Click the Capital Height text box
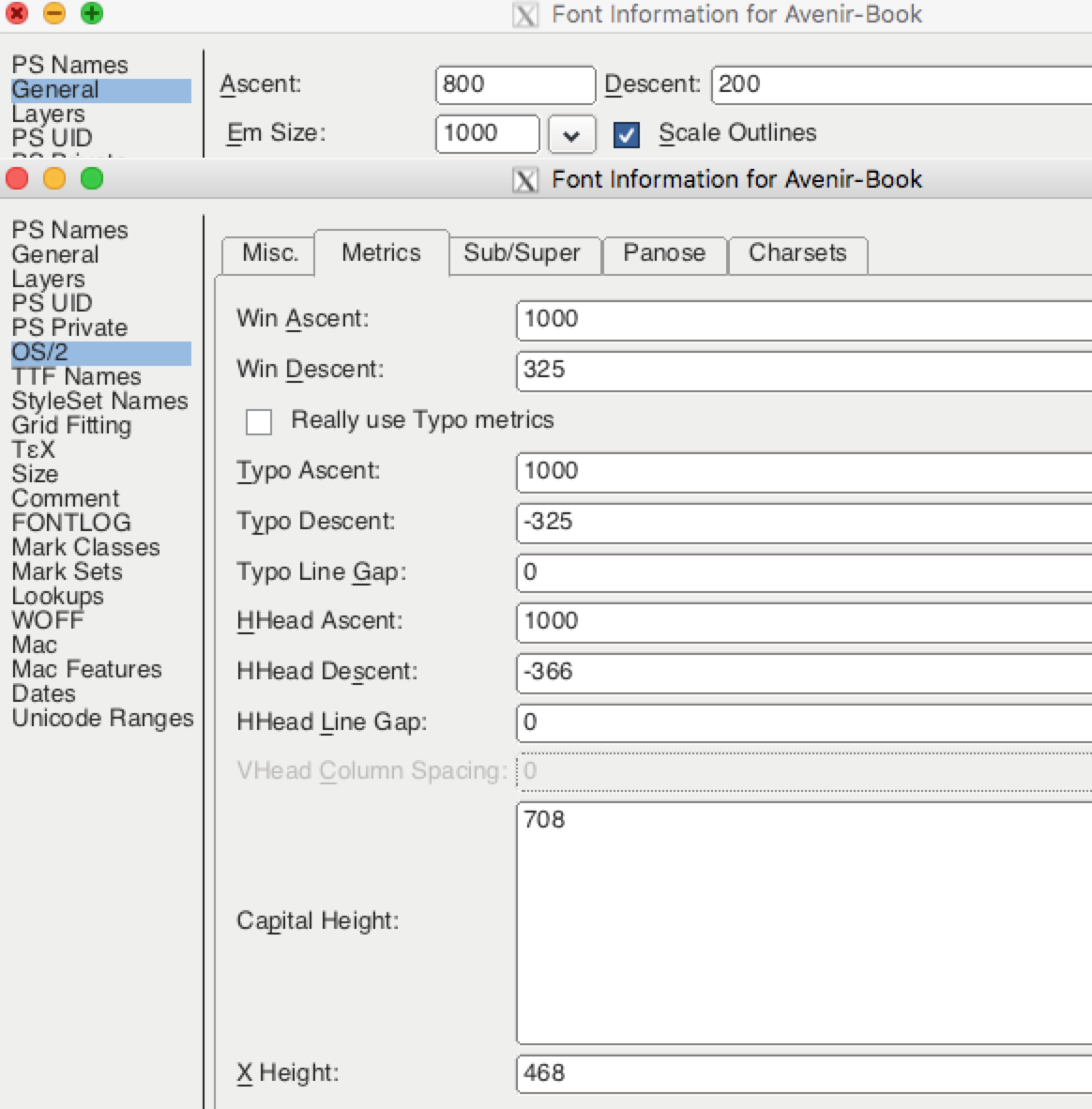 pyautogui.click(x=805, y=923)
